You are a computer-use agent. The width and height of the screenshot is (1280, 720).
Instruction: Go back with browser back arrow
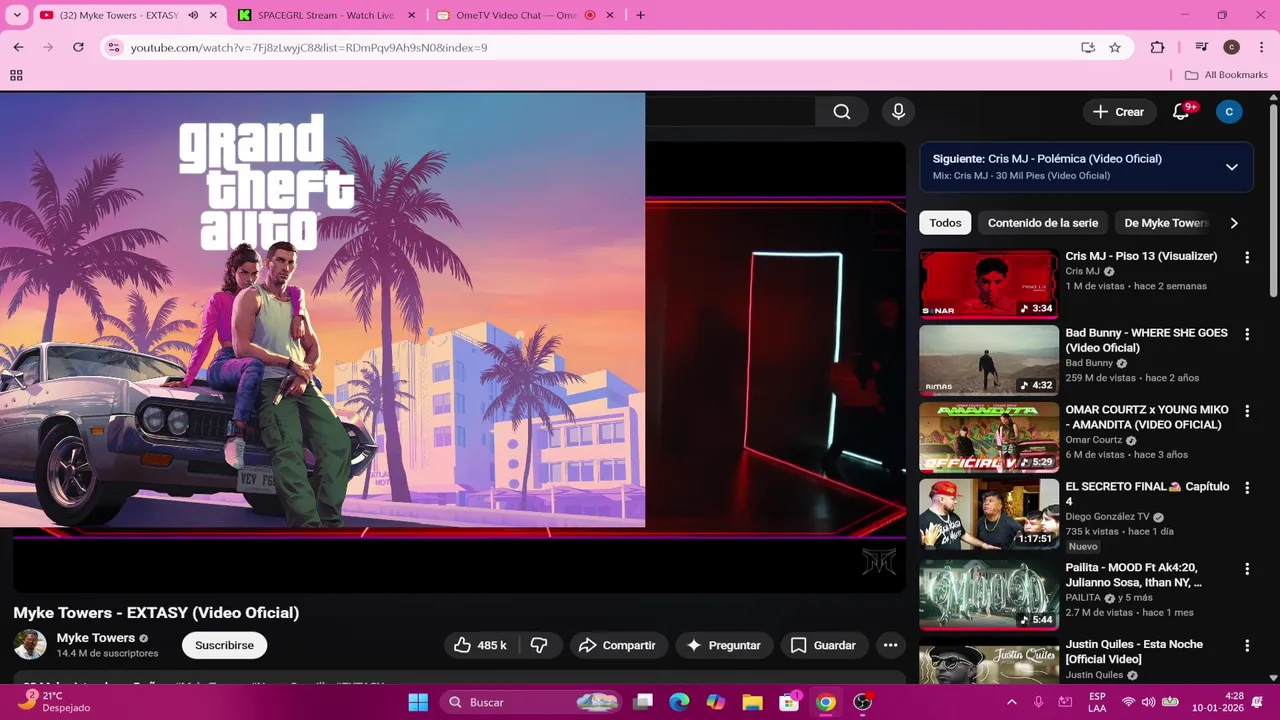(18, 47)
